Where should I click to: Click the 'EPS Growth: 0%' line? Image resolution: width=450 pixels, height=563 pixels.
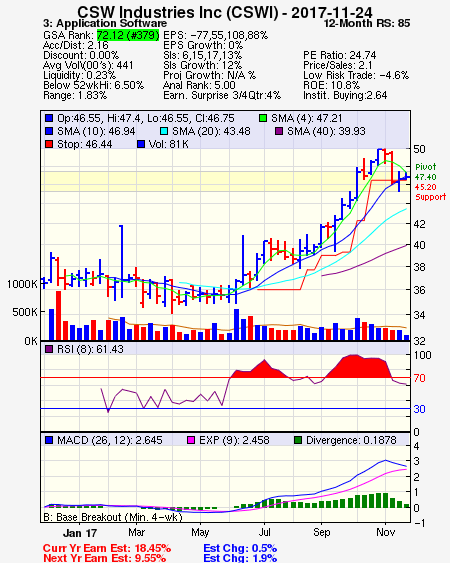[203, 45]
